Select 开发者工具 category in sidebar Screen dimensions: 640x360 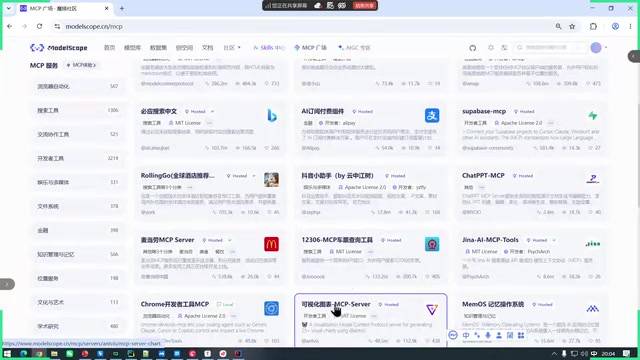[78, 158]
